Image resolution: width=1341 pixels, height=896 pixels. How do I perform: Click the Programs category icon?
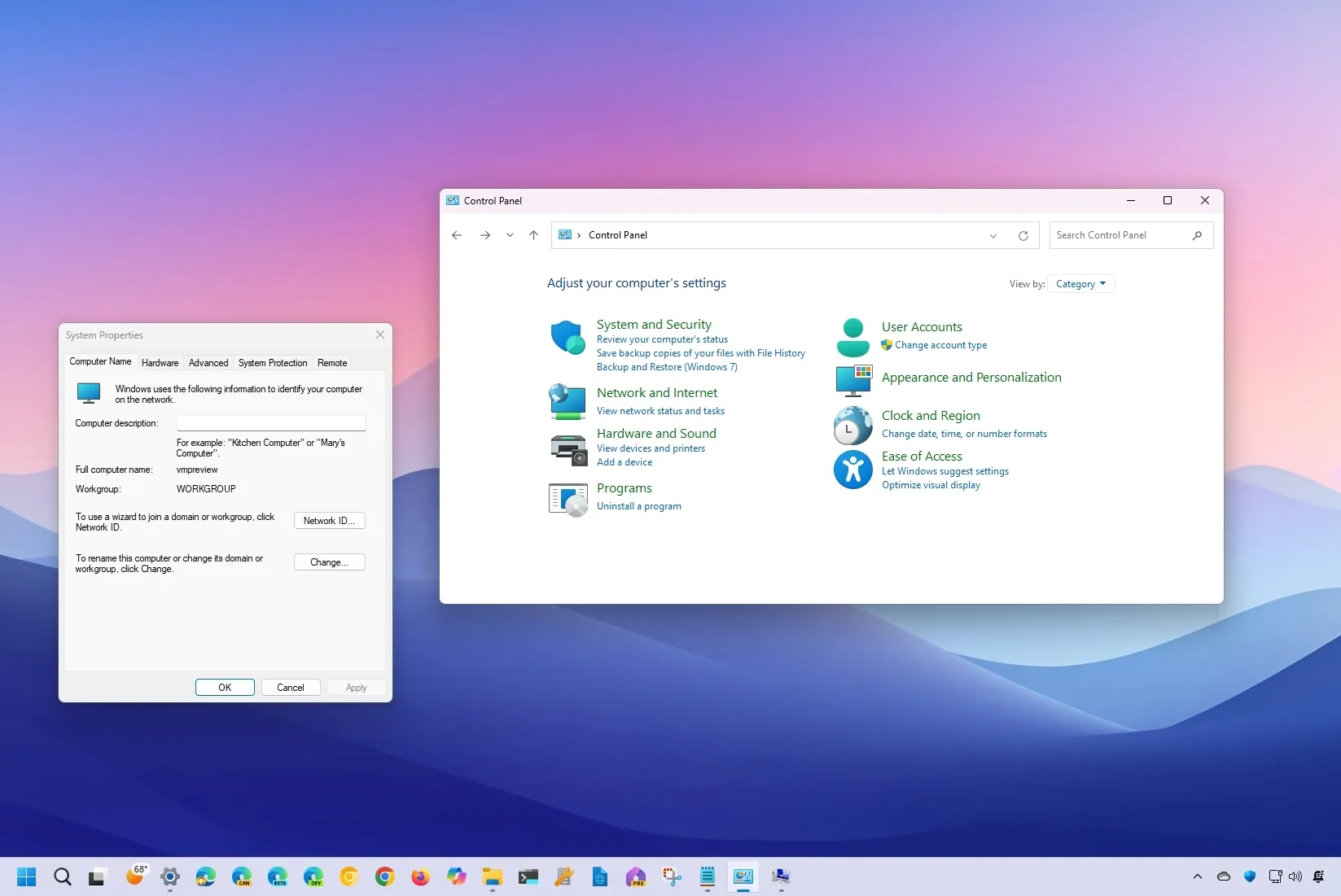[x=568, y=500]
